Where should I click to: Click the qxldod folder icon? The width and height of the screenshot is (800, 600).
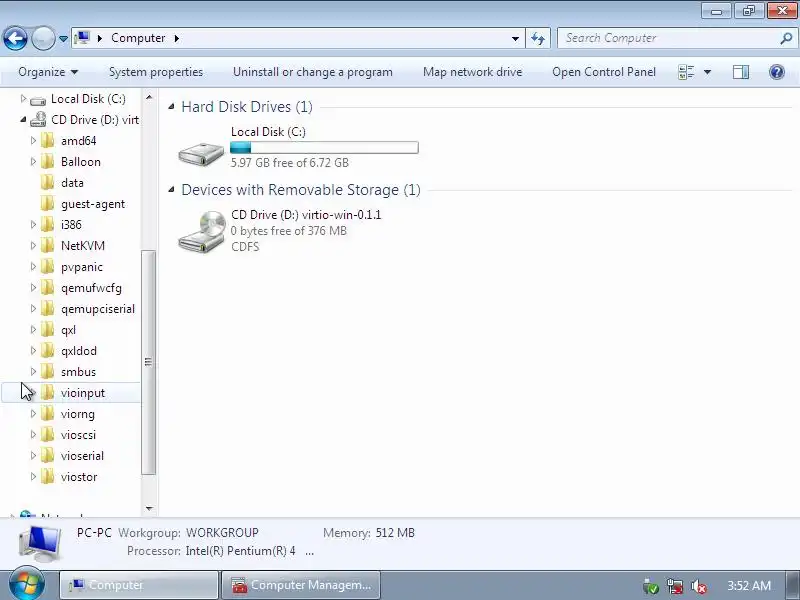47,351
